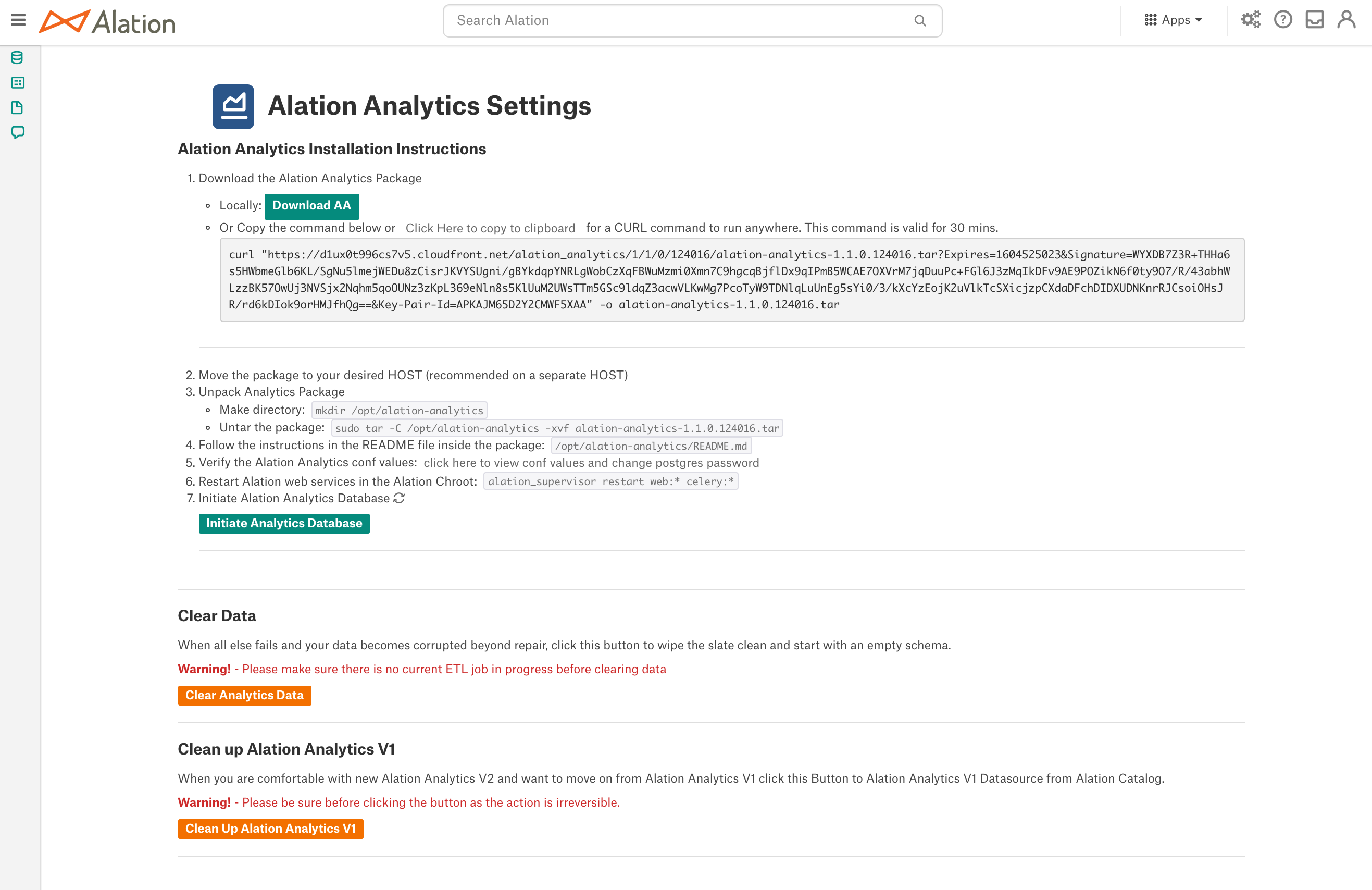This screenshot has height=890, width=1372.
Task: Open the view conf values link
Action: click(591, 463)
